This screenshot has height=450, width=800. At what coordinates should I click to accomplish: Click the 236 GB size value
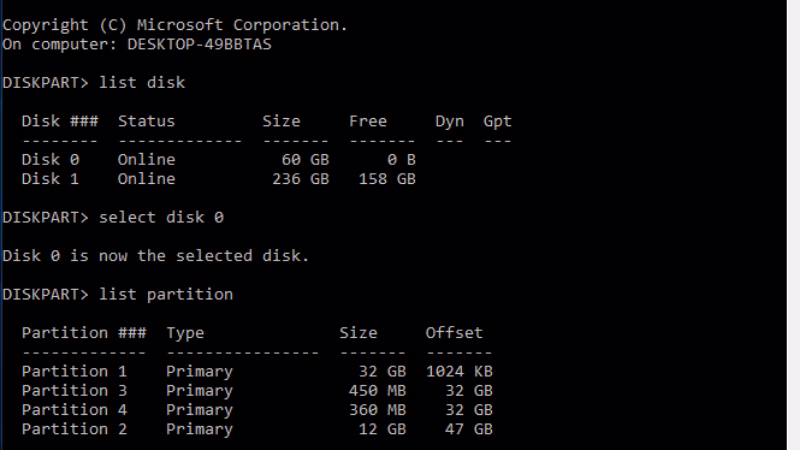pos(300,179)
